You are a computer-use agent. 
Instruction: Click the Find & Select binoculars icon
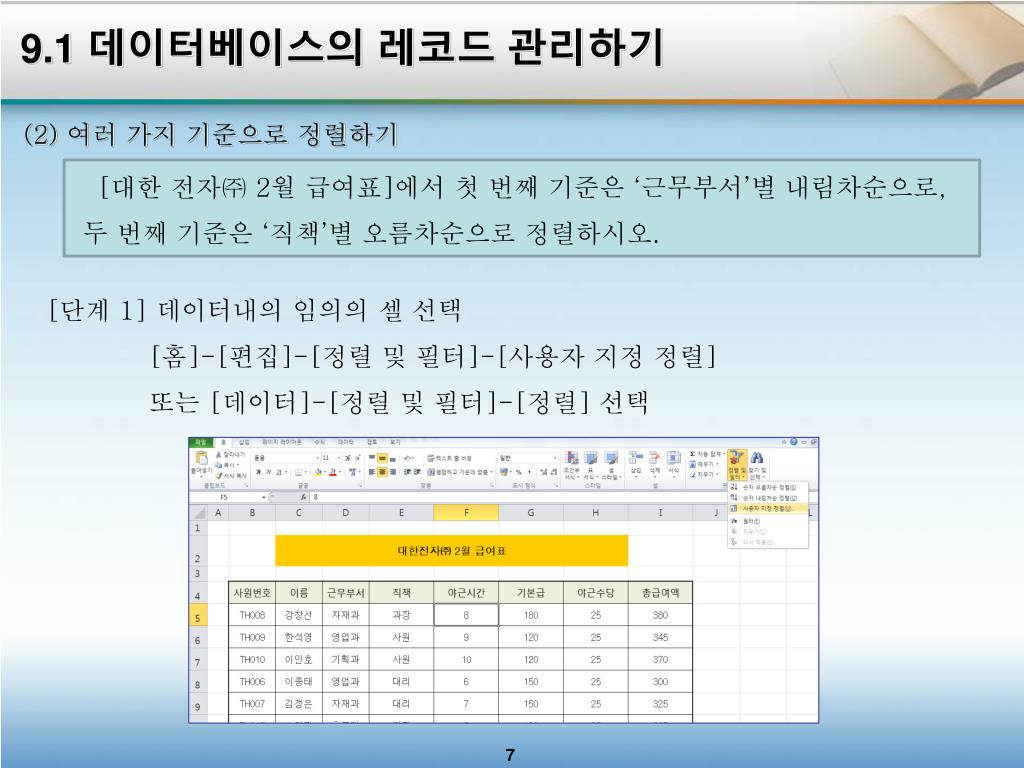757,458
